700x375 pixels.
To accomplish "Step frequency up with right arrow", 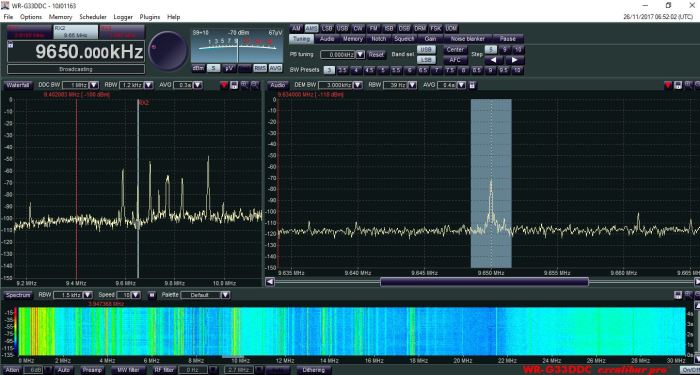I will (x=514, y=60).
